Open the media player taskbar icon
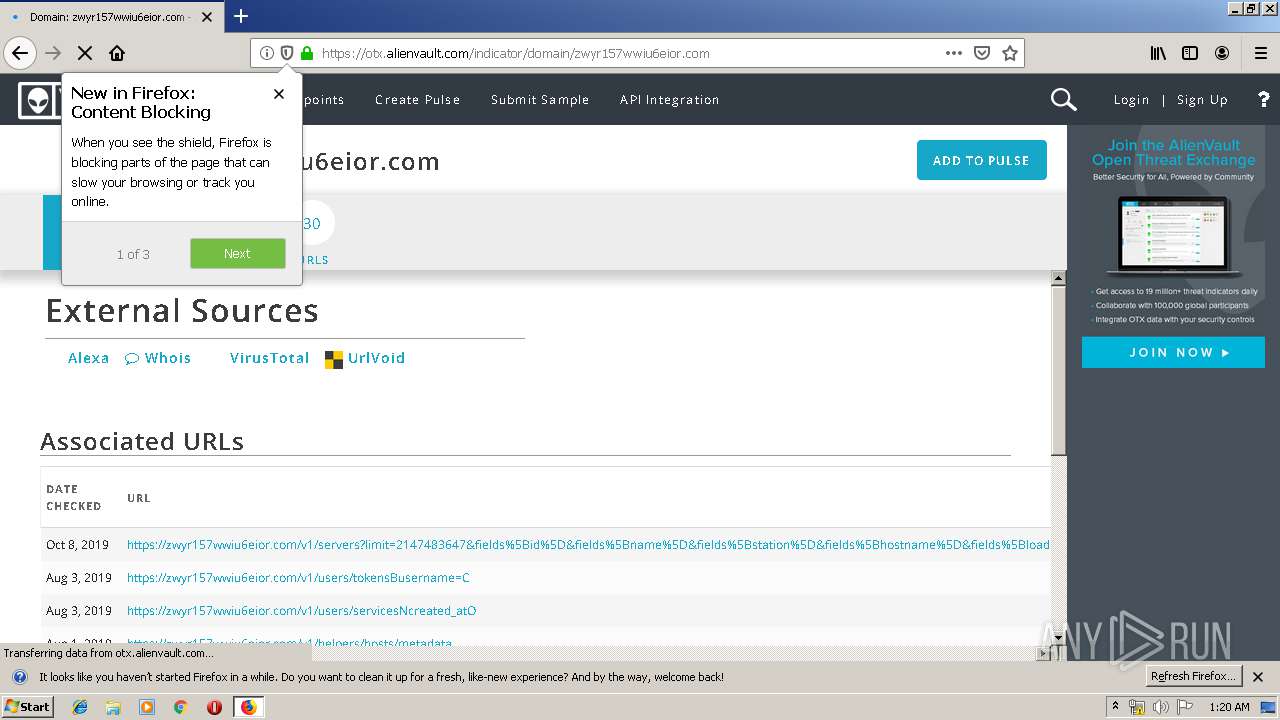This screenshot has width=1280, height=720. (147, 707)
